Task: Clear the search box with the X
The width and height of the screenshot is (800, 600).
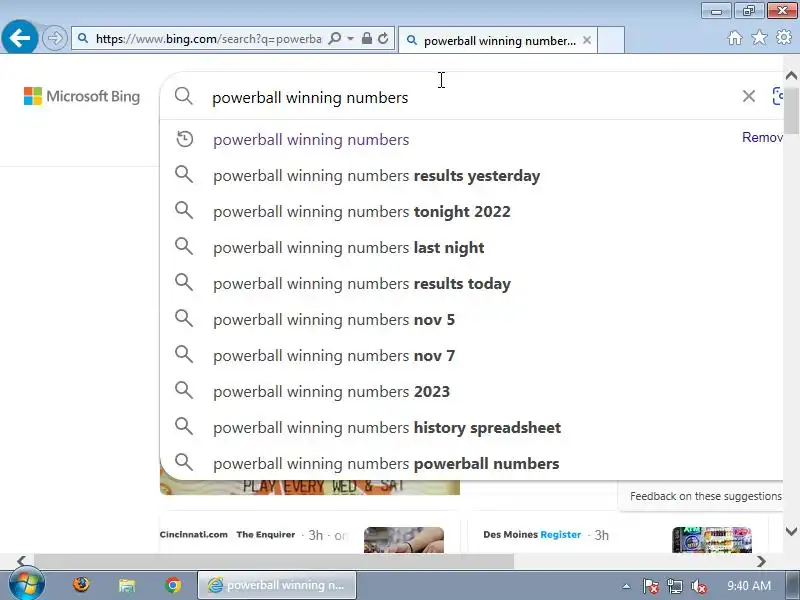Action: (x=748, y=96)
